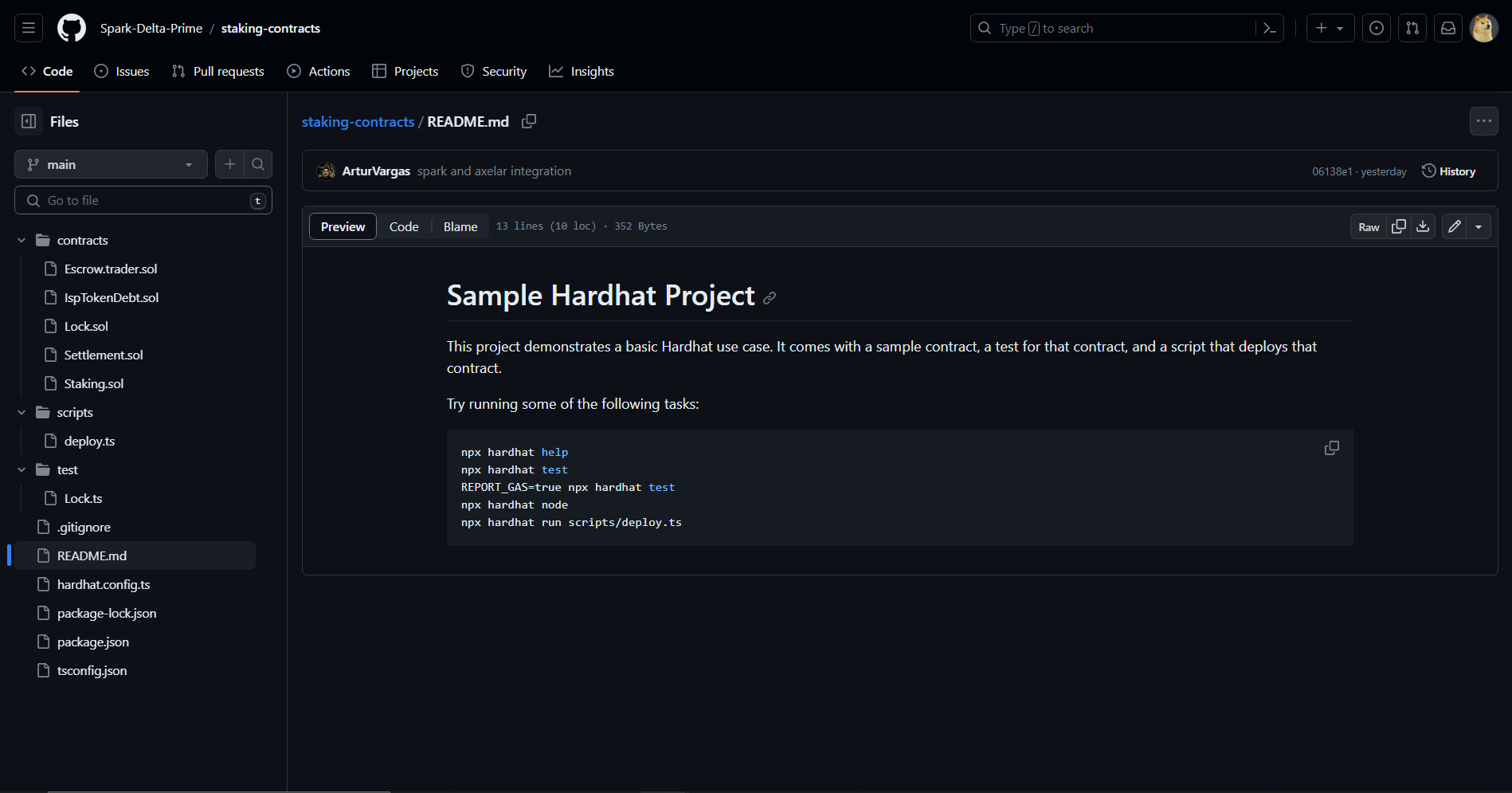The height and width of the screenshot is (793, 1512).
Task: Open the command palette icon in the search bar
Action: point(1270,28)
